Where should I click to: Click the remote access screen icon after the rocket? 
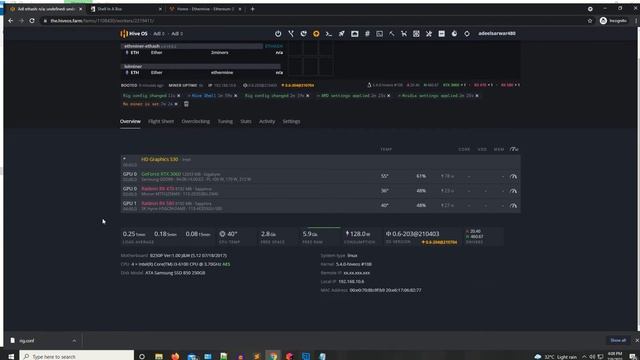354,33
